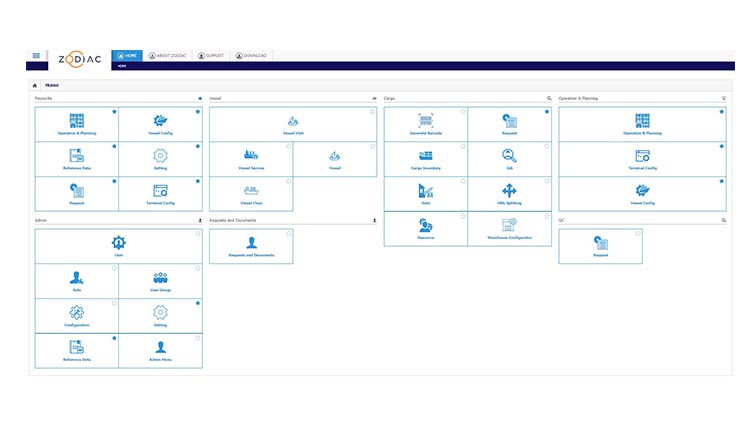The width and height of the screenshot is (756, 425).
Task: Expand the hamburger side menu
Action: (x=36, y=56)
